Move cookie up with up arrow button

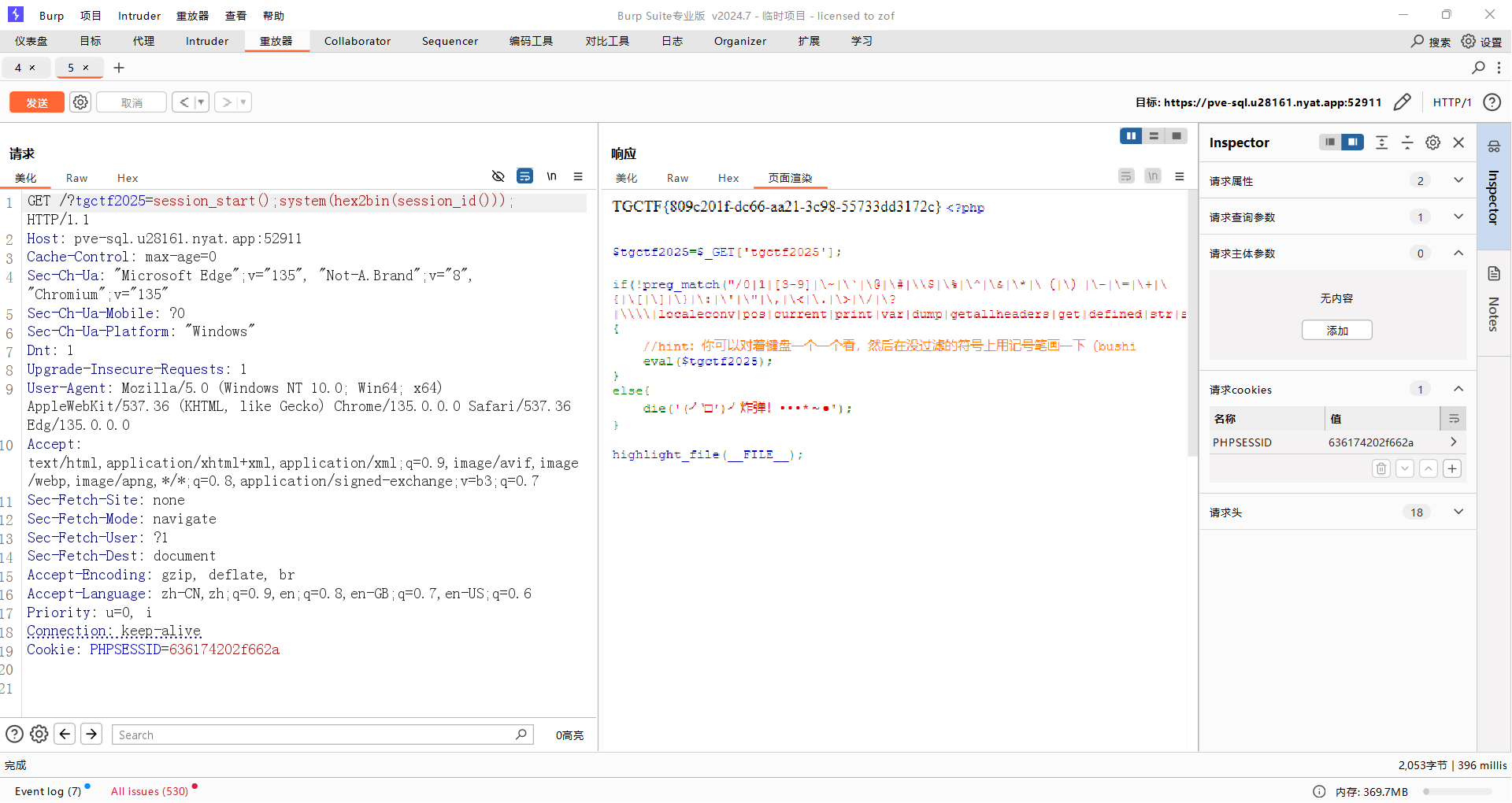tap(1429, 469)
